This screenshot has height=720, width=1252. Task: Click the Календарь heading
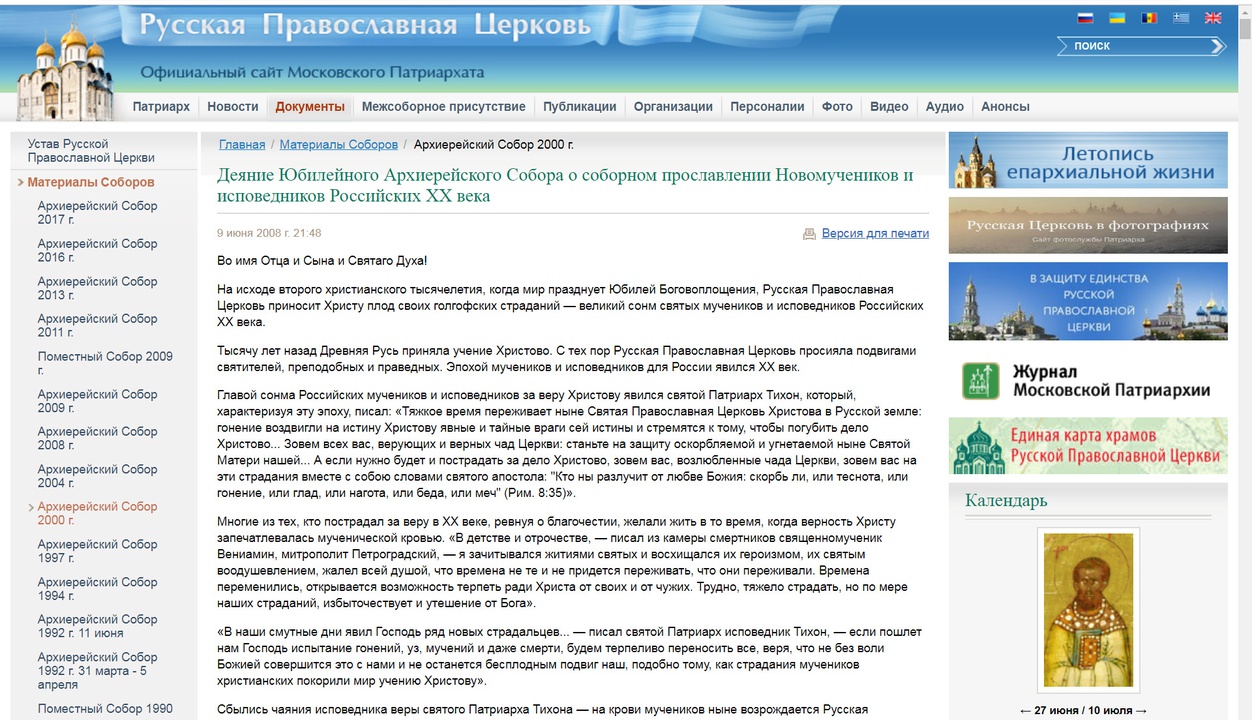coord(1006,500)
